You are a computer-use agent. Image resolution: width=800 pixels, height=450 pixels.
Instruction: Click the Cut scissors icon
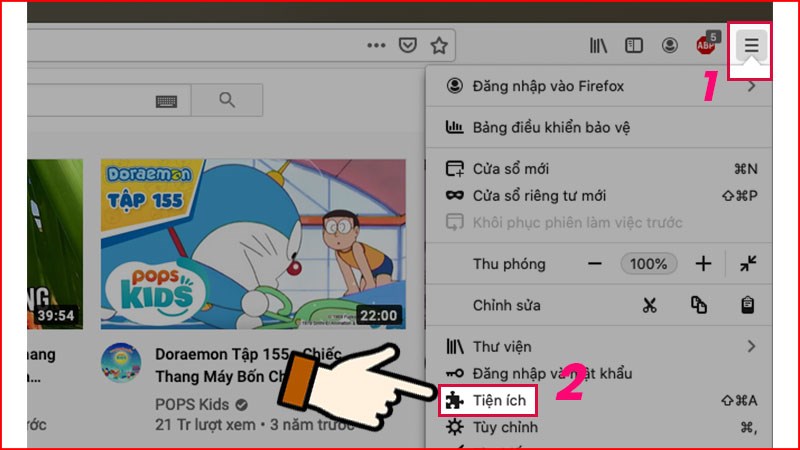[x=649, y=305]
